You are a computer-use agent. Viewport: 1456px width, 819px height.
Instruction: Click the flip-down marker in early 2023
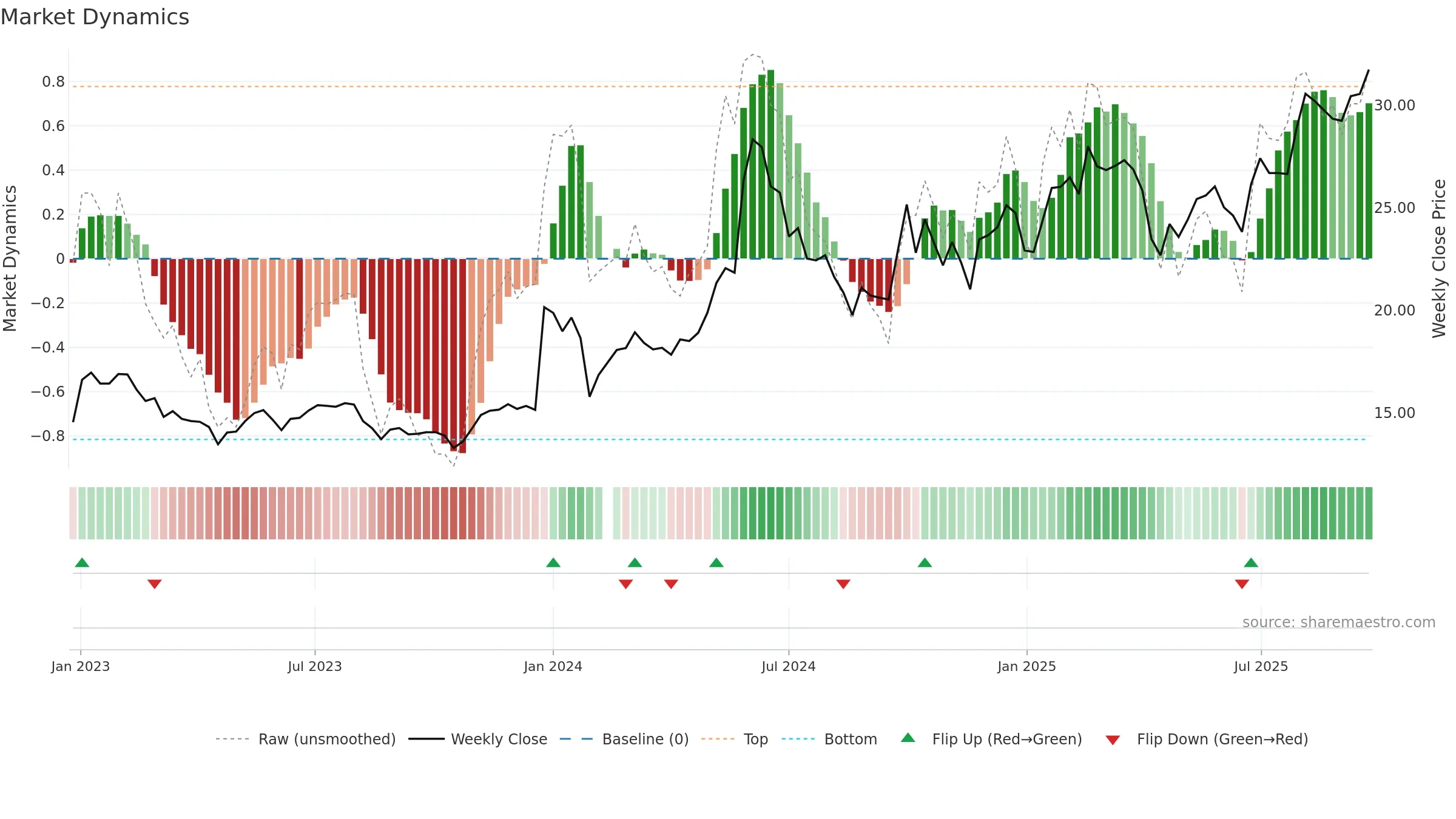click(x=155, y=584)
